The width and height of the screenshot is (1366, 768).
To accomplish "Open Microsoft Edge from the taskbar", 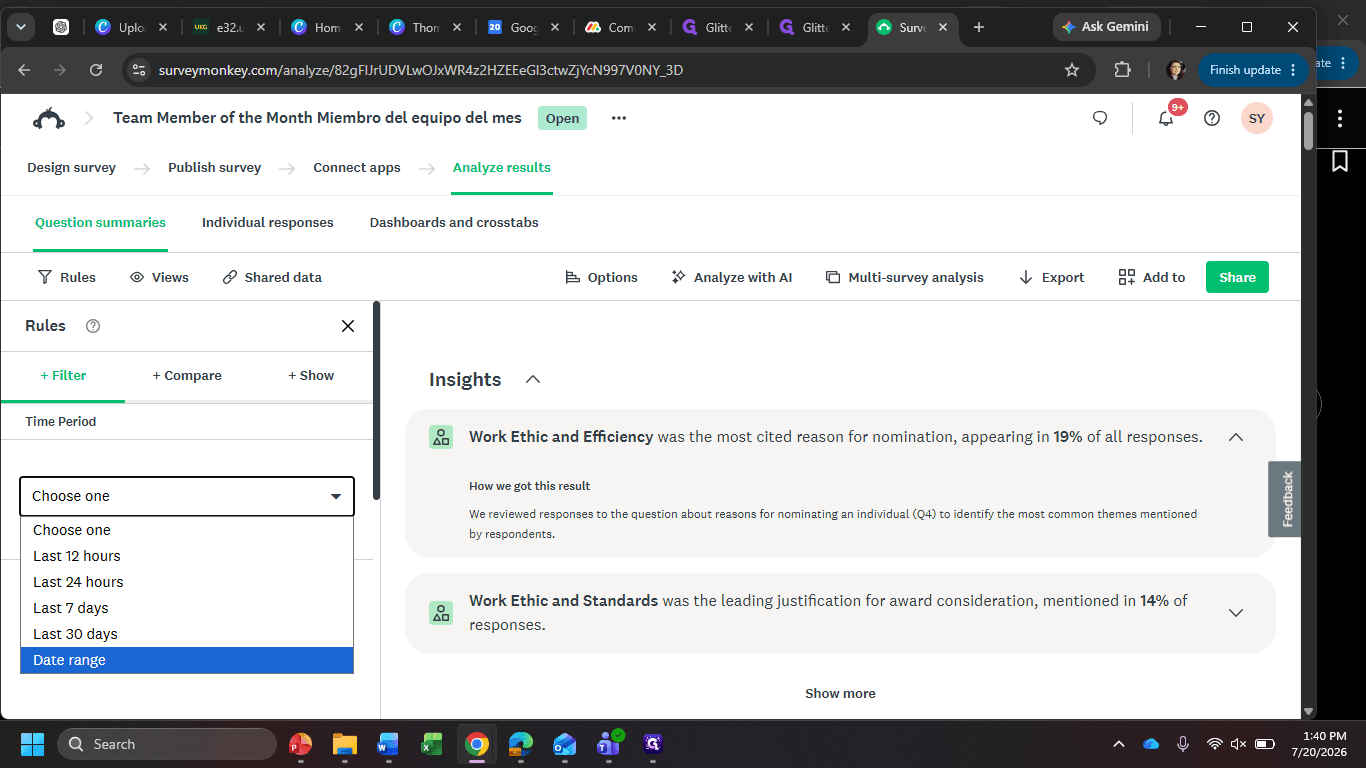I will coord(521,744).
